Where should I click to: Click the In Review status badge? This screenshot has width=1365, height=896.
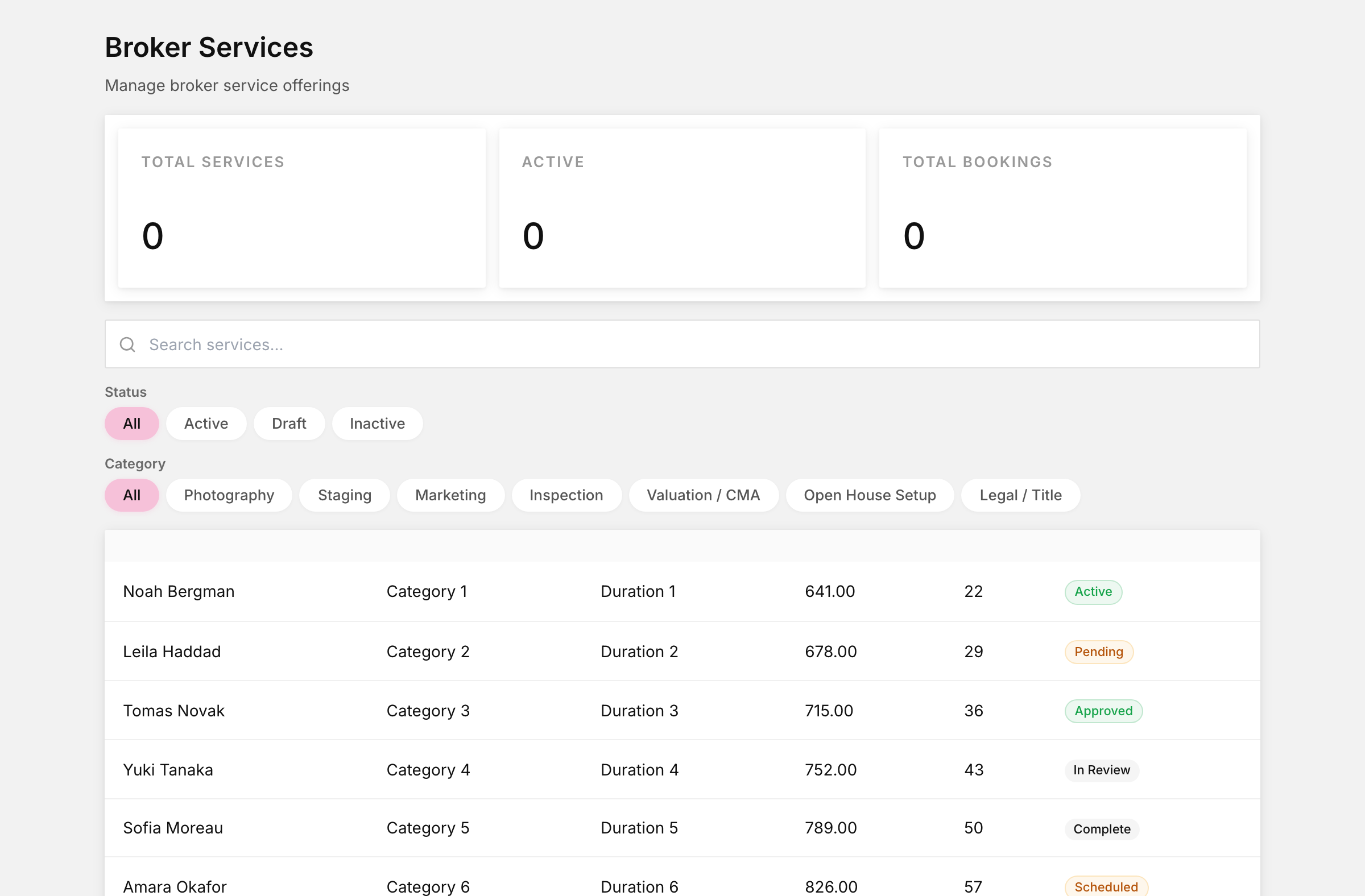click(1101, 770)
